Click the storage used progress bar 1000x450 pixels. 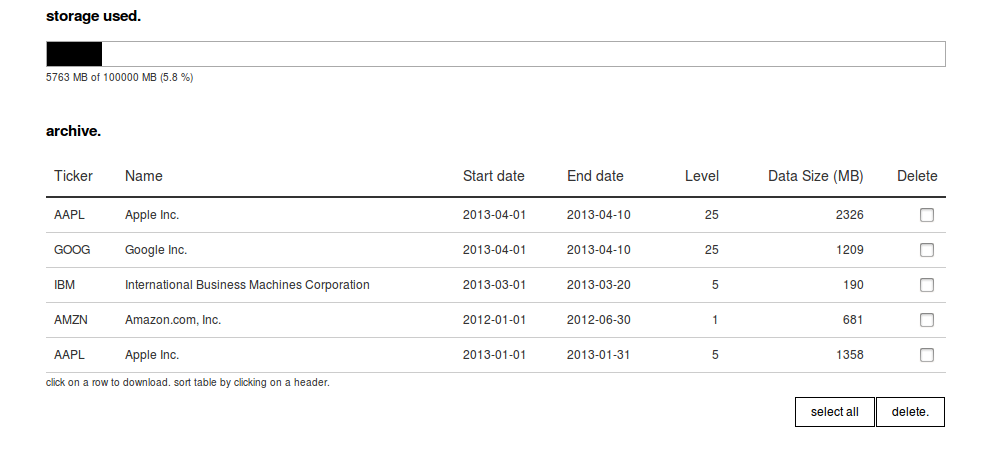click(495, 54)
